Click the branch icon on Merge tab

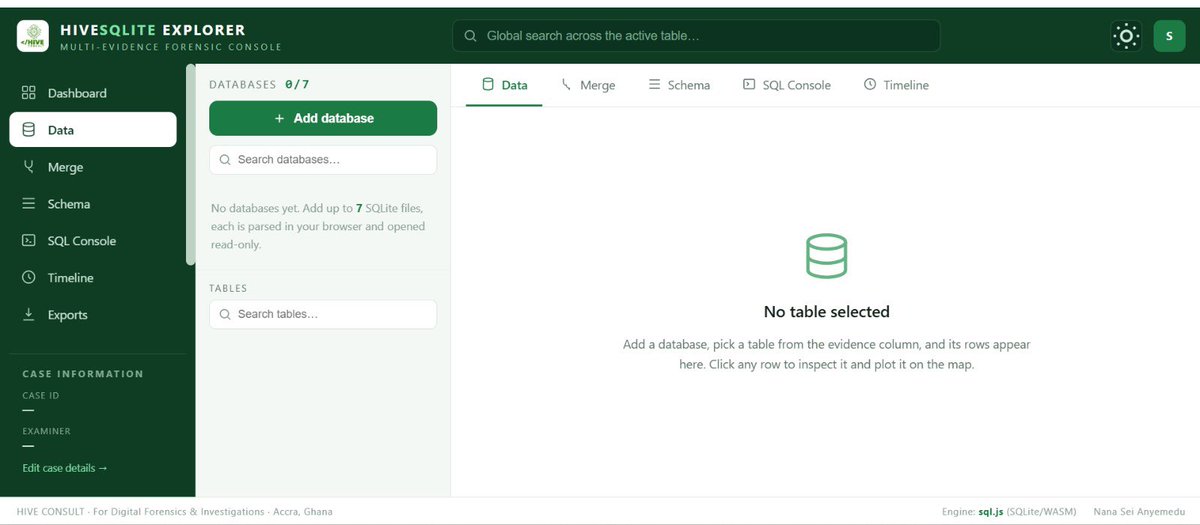click(x=567, y=85)
